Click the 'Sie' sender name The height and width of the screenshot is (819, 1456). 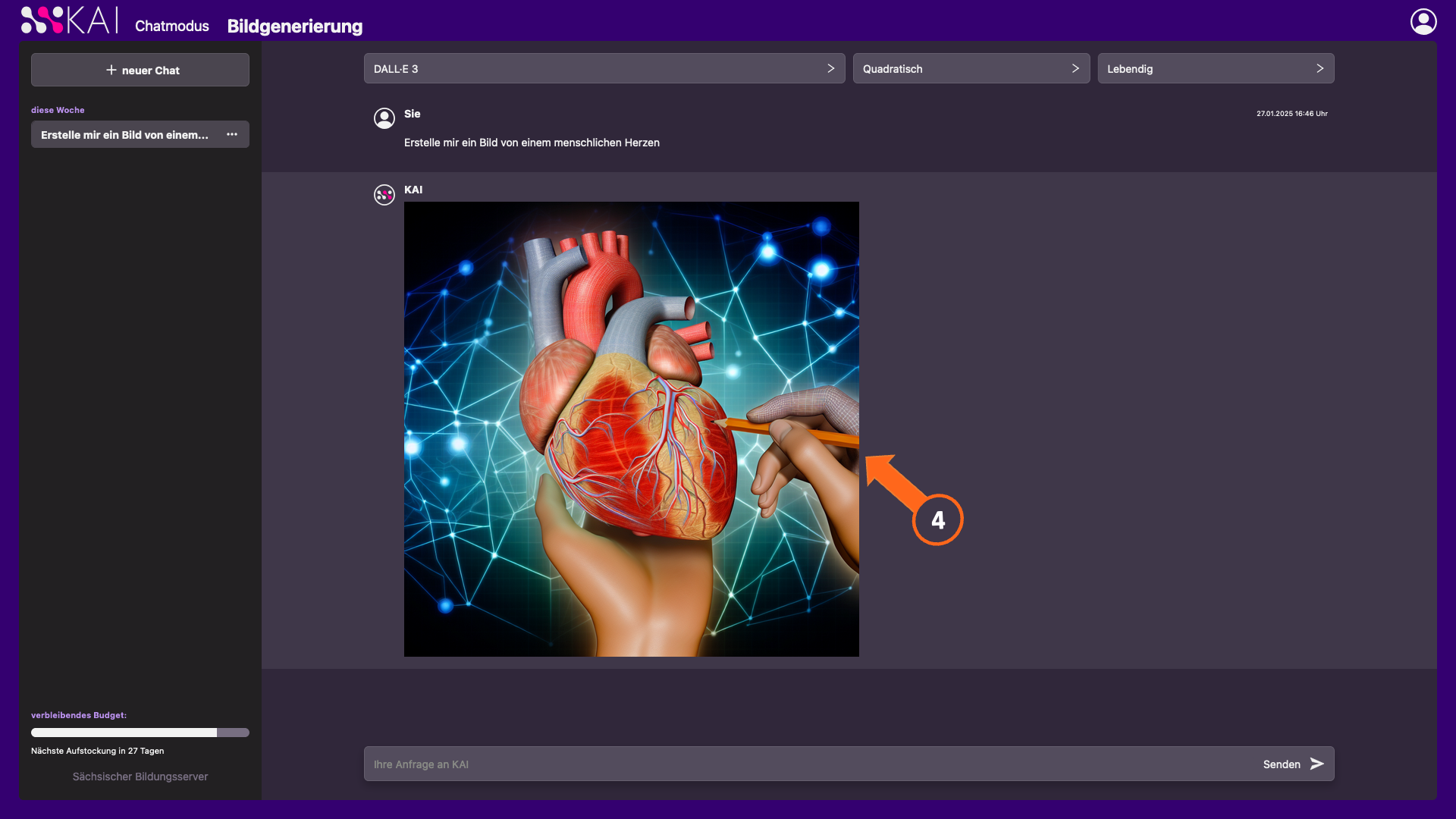412,114
